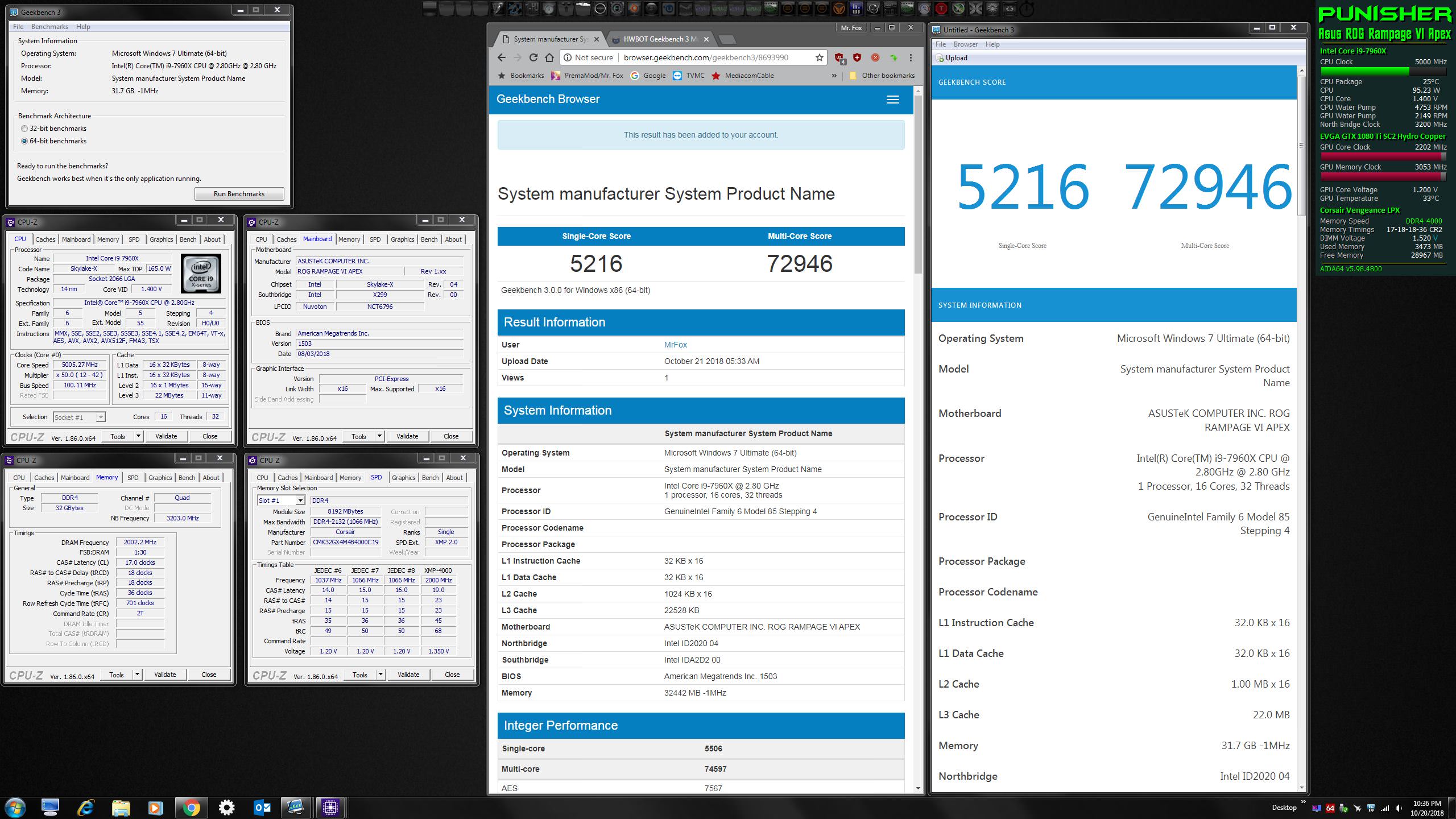This screenshot has height=819, width=1456.
Task: Close the HWBOT Geekbench 3 tab
Action: pos(706,39)
